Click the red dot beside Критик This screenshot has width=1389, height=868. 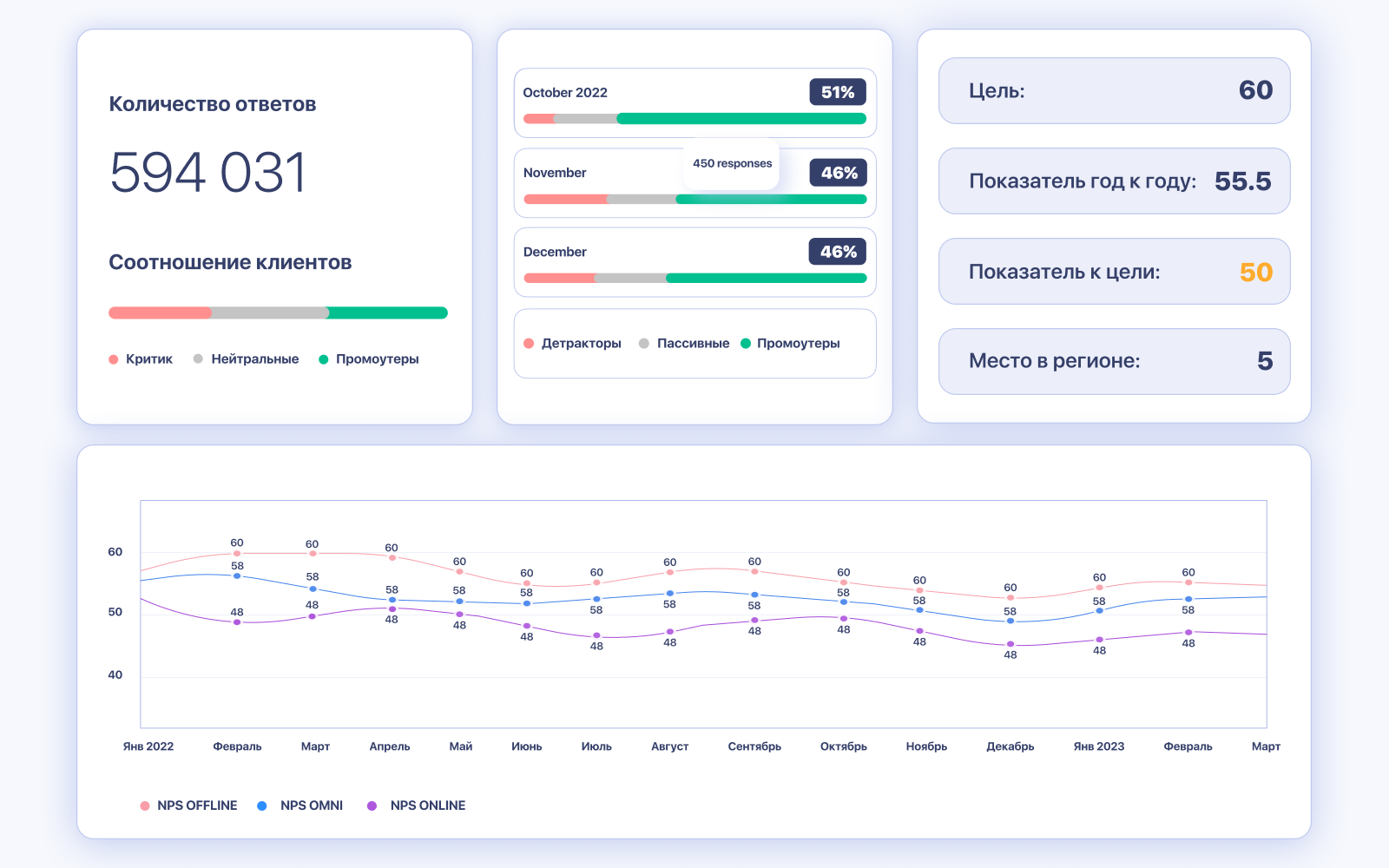coord(114,359)
